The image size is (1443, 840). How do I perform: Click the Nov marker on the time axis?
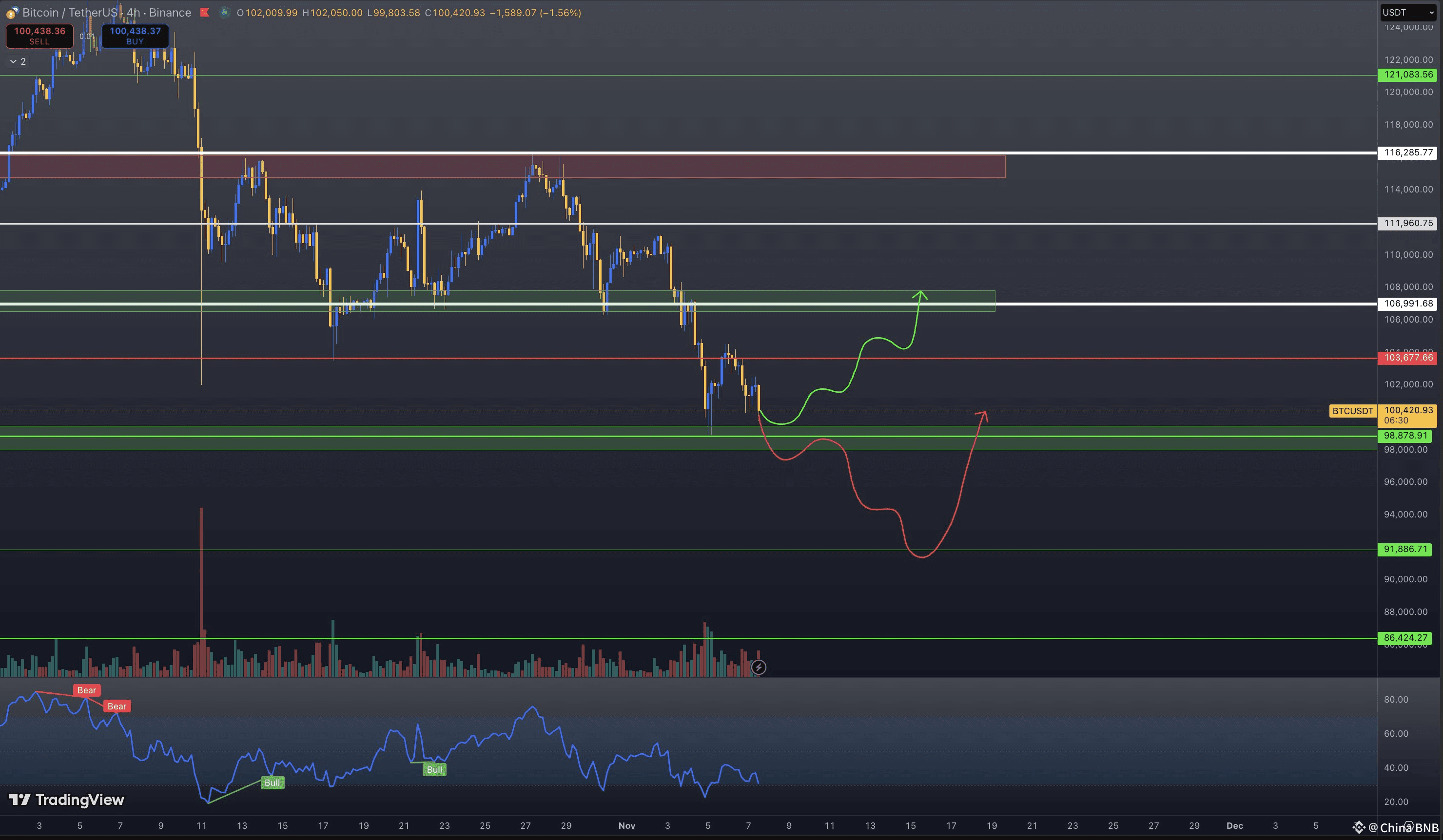(x=626, y=826)
